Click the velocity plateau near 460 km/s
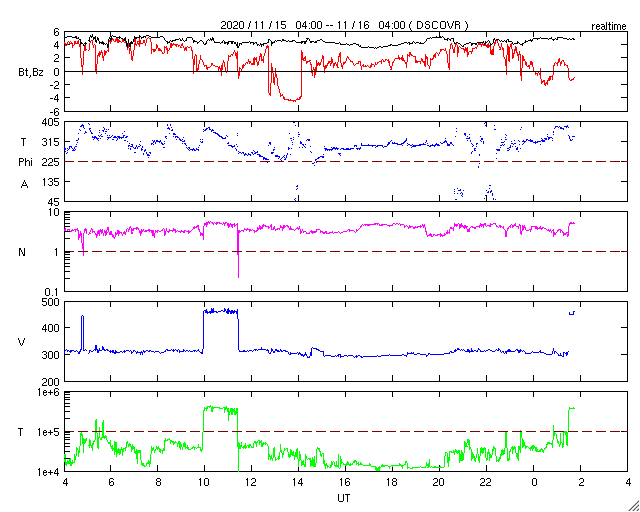 click(220, 312)
